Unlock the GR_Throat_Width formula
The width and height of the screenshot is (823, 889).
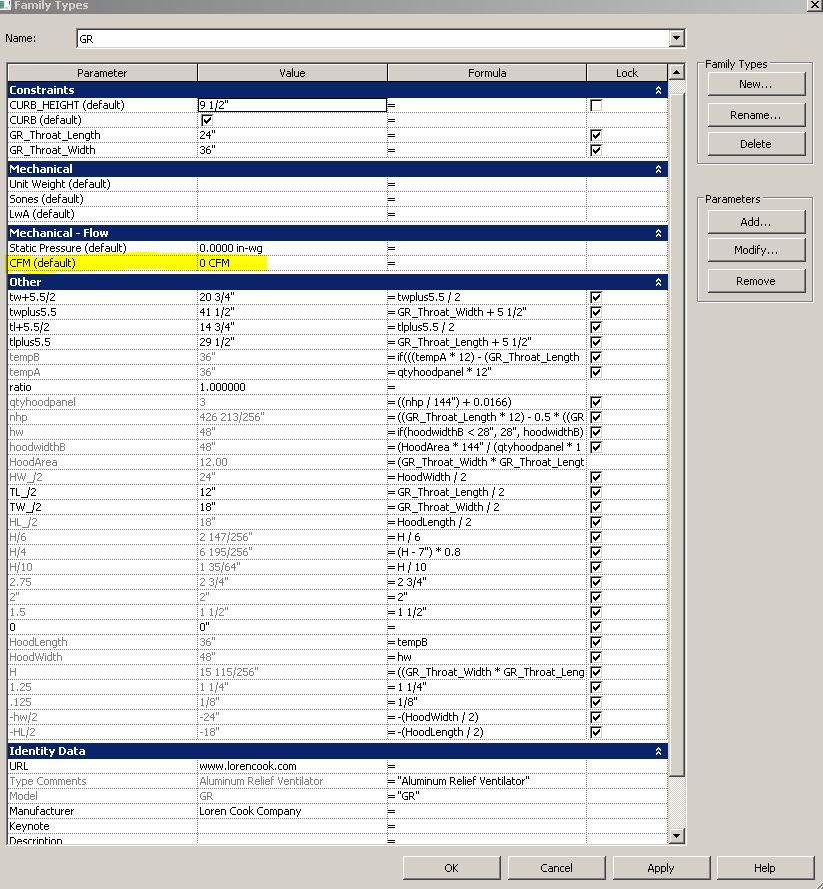595,149
